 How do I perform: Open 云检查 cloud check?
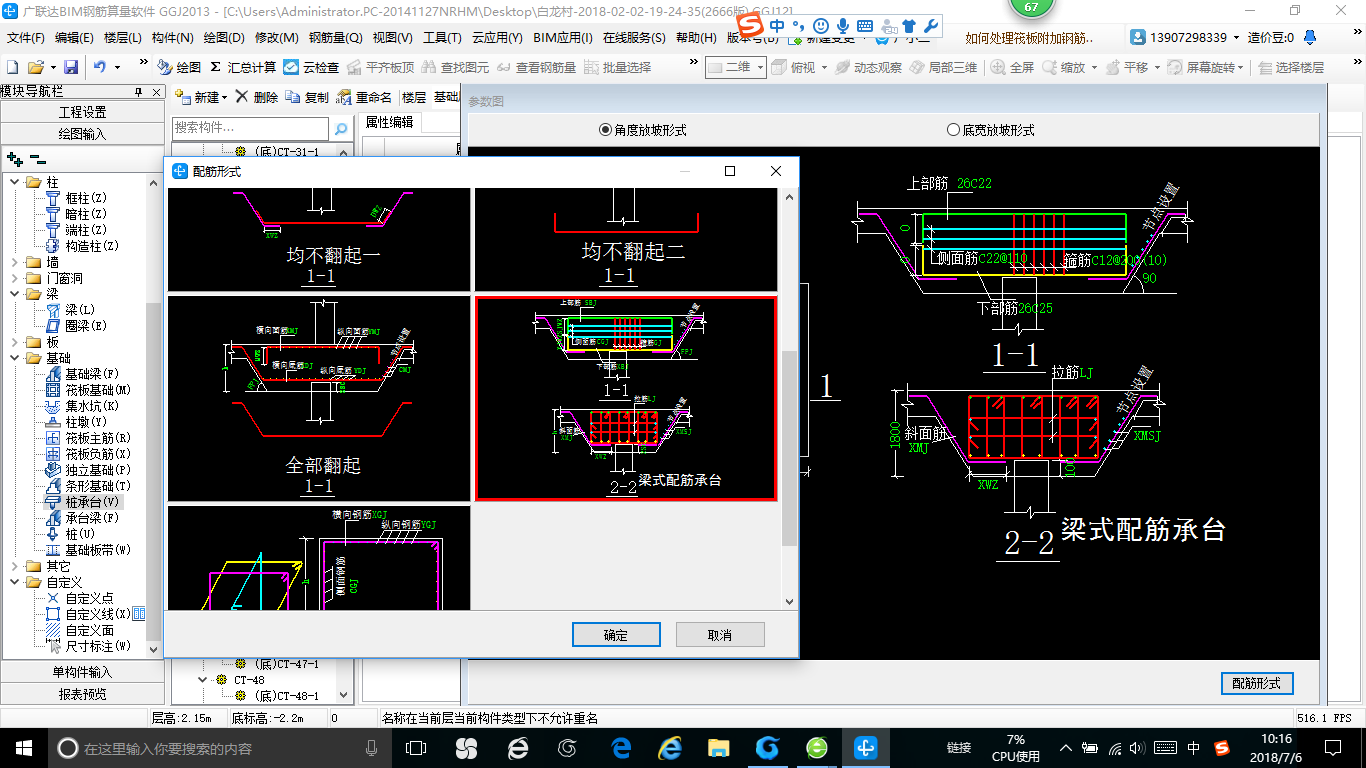pos(311,67)
